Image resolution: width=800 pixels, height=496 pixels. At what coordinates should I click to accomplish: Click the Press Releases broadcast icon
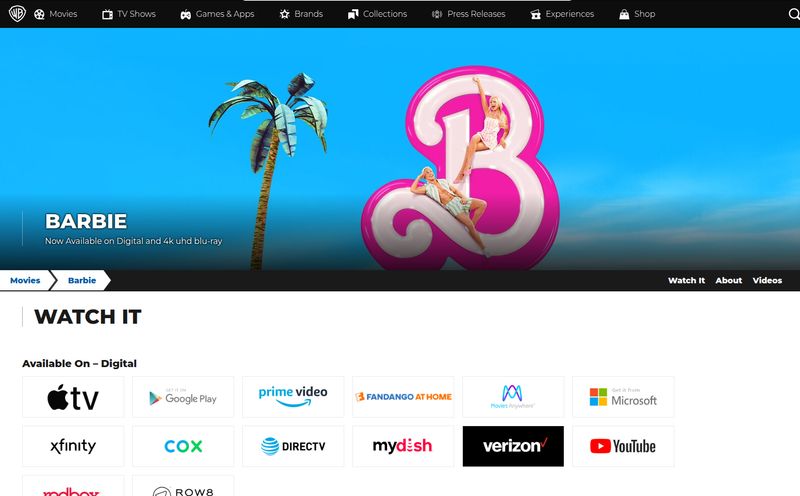pyautogui.click(x=437, y=14)
